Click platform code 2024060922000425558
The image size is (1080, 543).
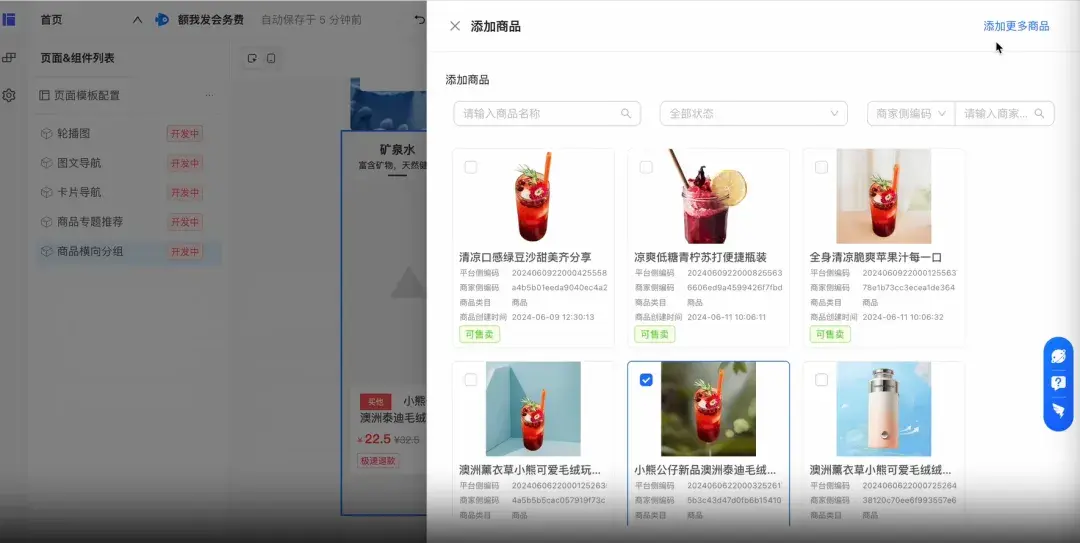[559, 273]
